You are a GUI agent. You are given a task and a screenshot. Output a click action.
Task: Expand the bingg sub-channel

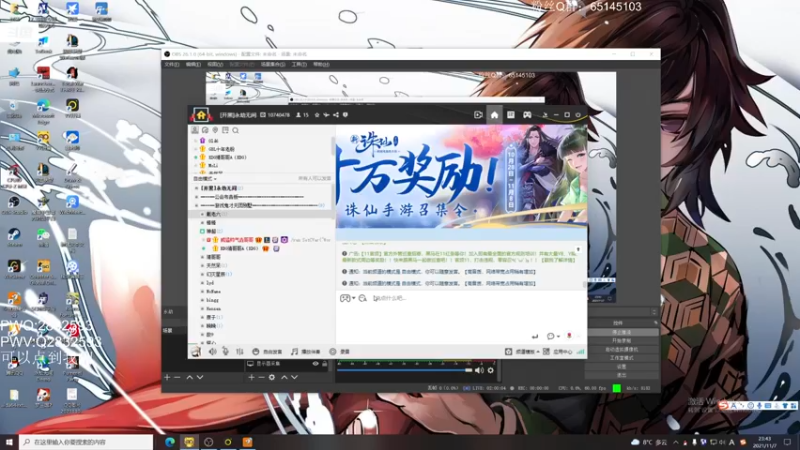pyautogui.click(x=202, y=300)
